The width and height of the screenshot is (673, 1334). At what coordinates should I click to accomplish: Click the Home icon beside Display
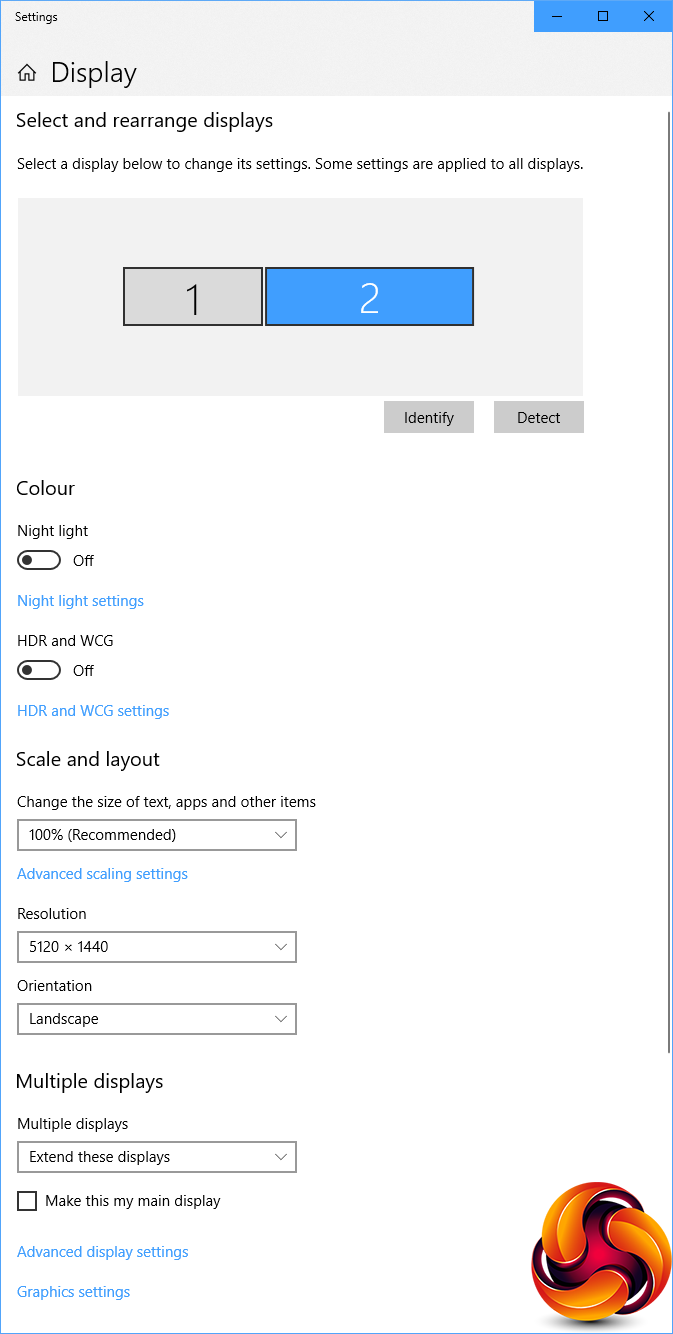[x=27, y=73]
